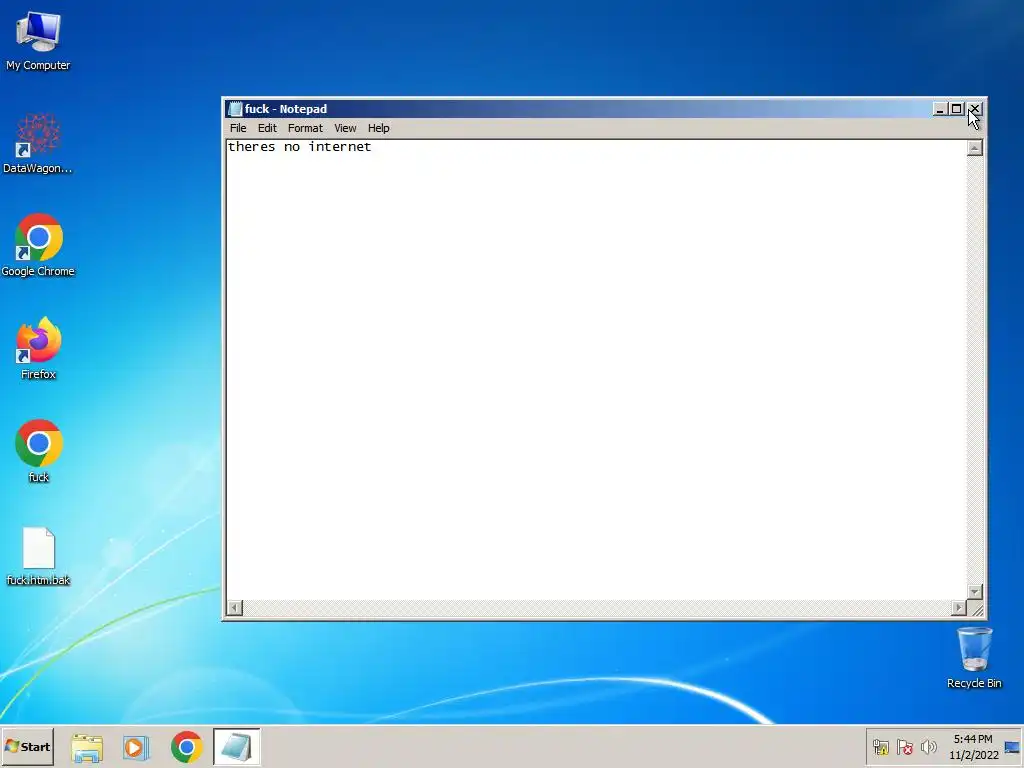Select the Google Chrome desktop shortcut
This screenshot has height=768, width=1024.
click(x=38, y=246)
